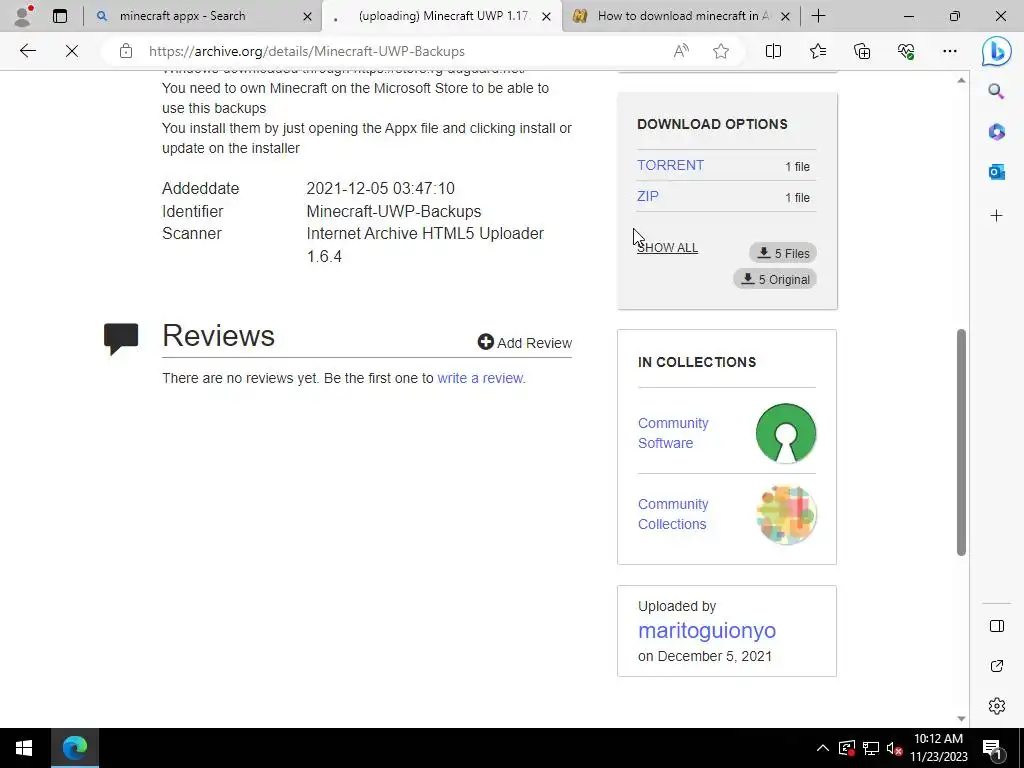Open the Community Collections link

pos(673,514)
